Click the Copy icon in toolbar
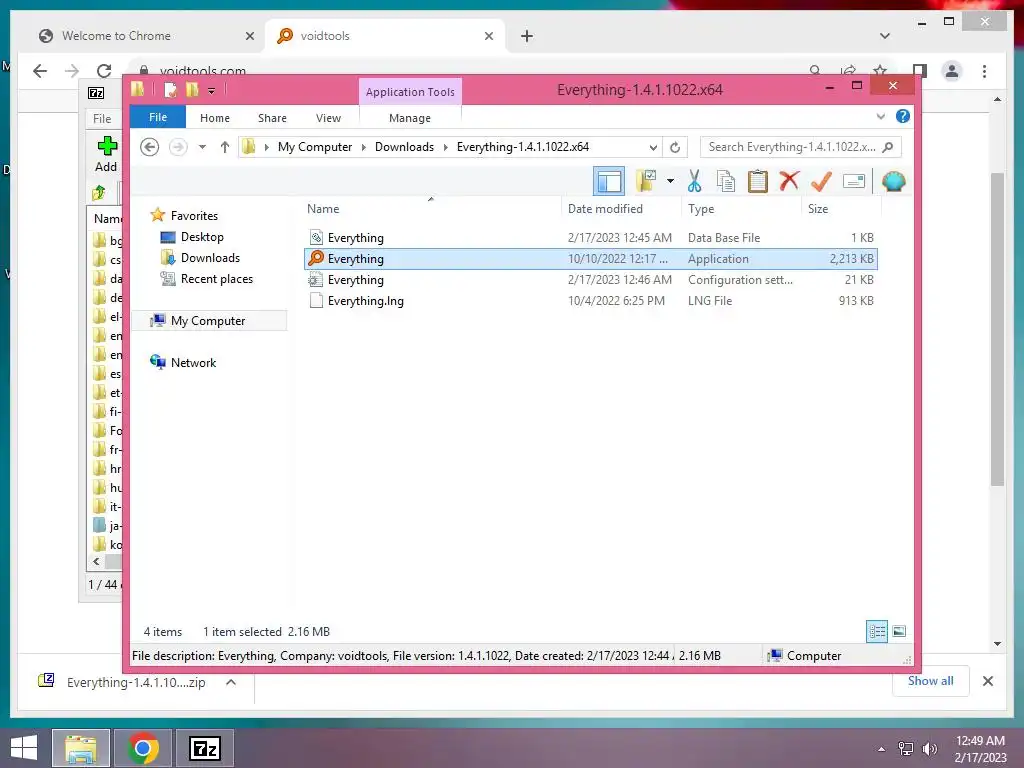 (x=726, y=181)
